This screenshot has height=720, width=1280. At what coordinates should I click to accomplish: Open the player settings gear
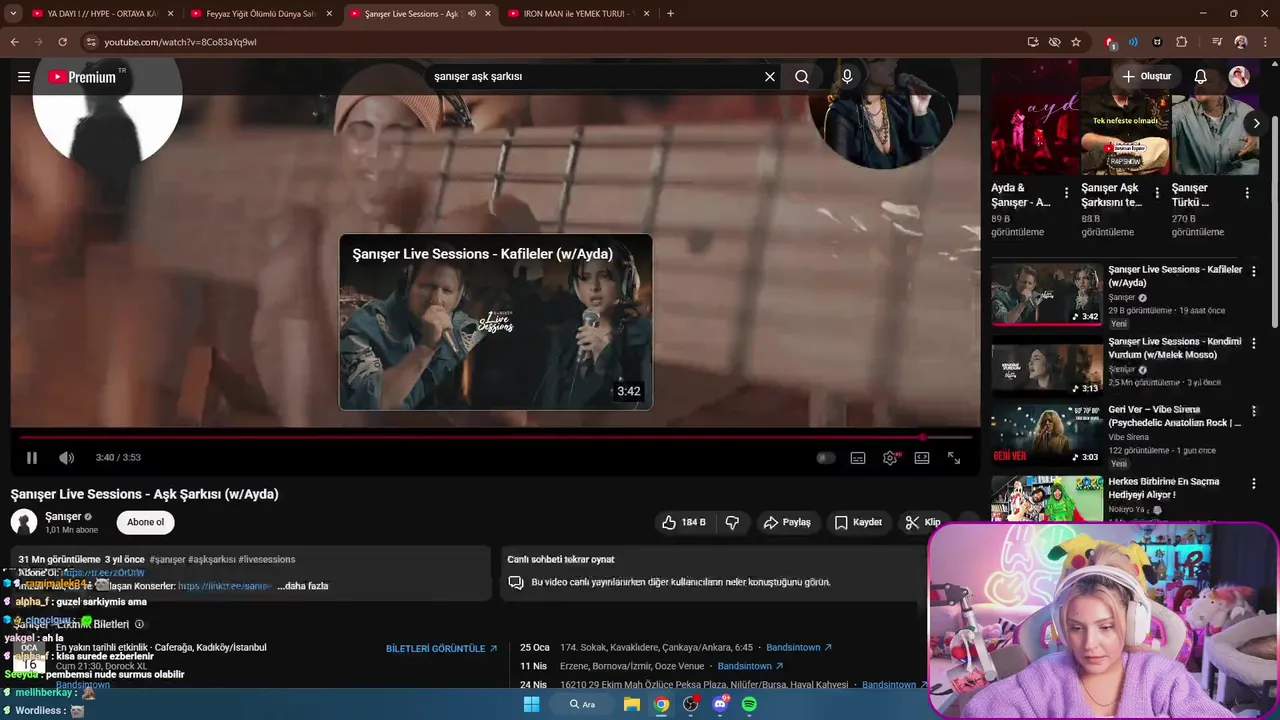(890, 458)
